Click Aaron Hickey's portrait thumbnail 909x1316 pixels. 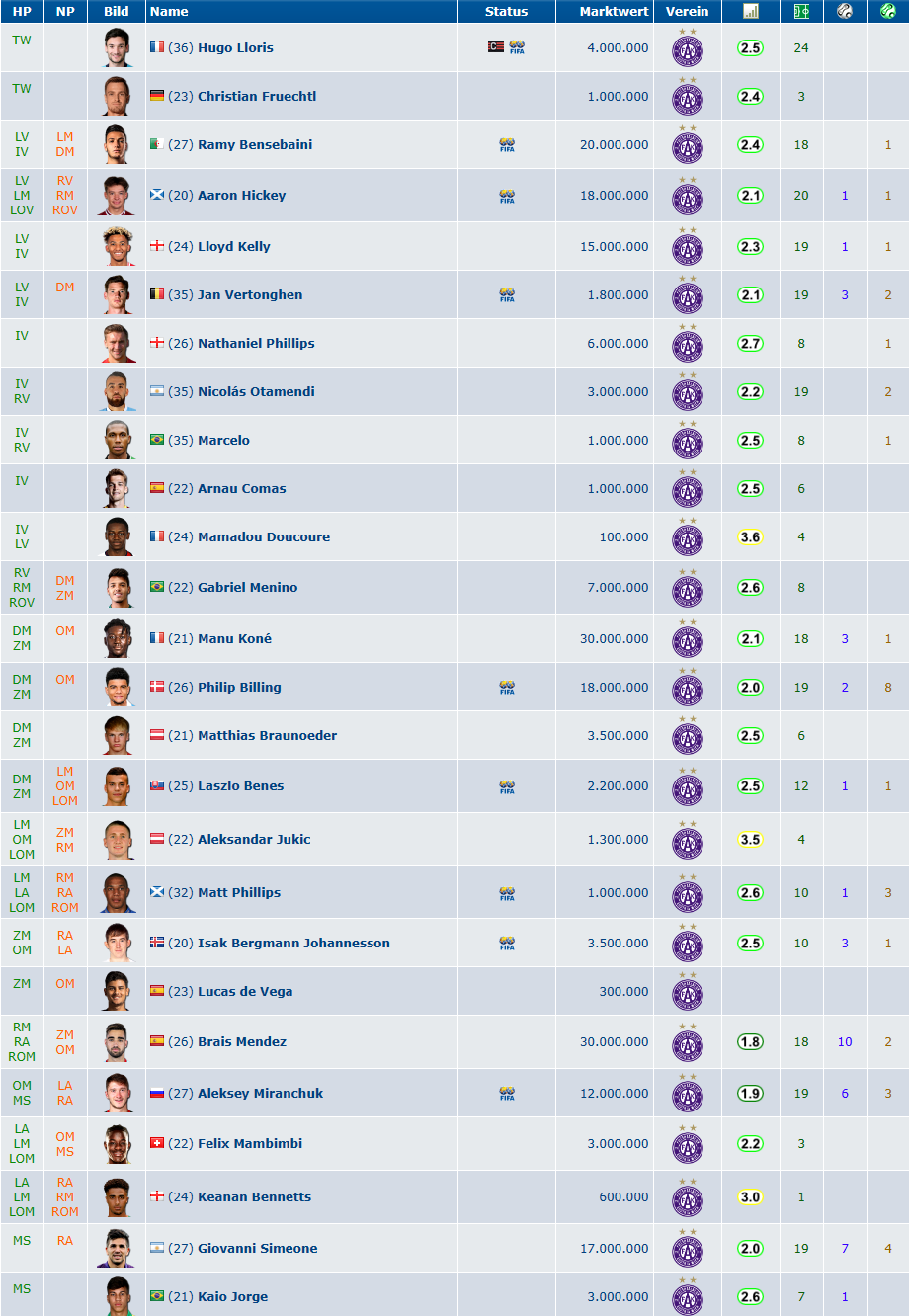pyautogui.click(x=117, y=195)
